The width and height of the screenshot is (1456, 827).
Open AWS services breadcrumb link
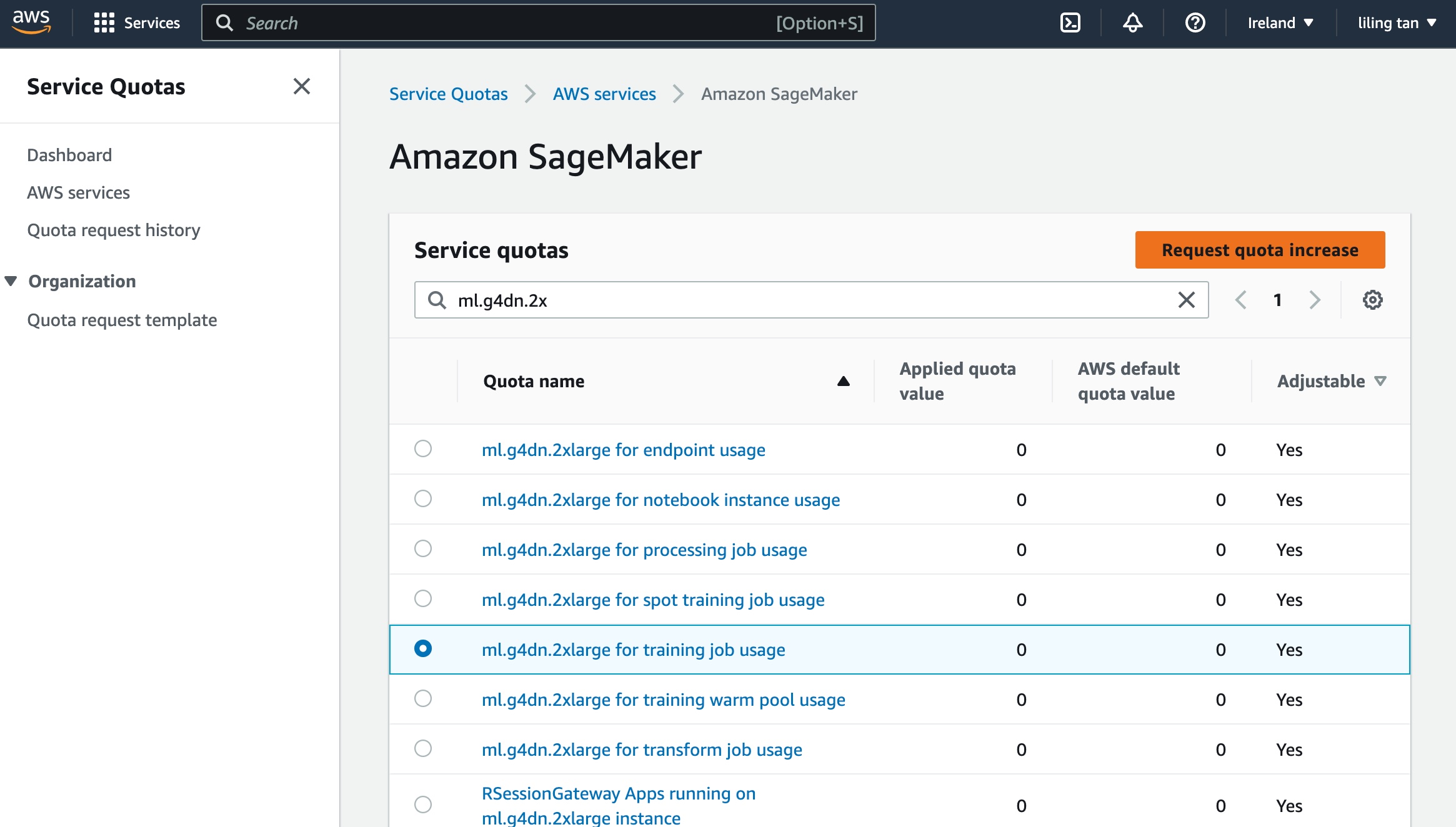(x=604, y=94)
